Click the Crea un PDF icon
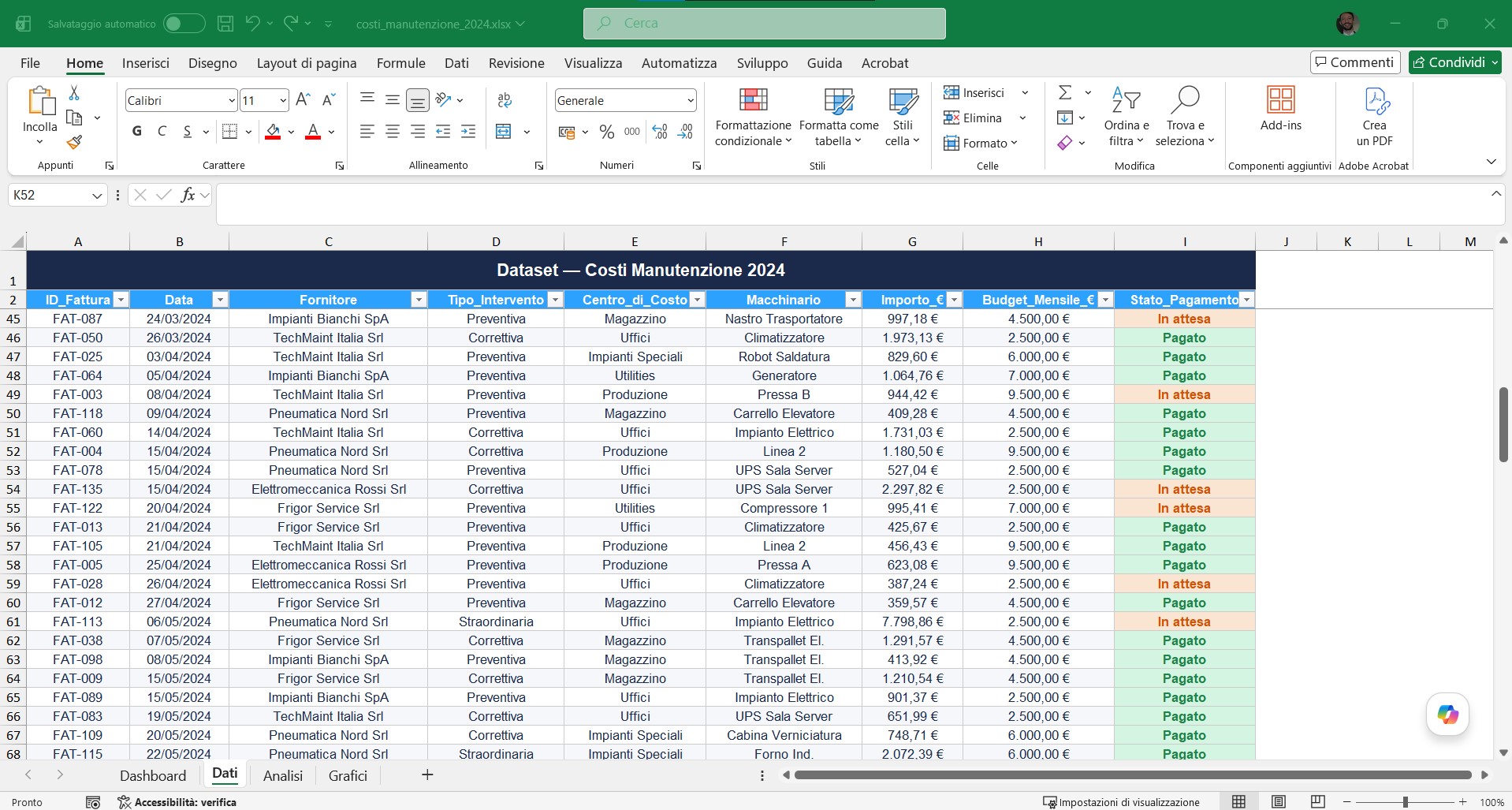The height and width of the screenshot is (810, 1512). click(x=1375, y=100)
